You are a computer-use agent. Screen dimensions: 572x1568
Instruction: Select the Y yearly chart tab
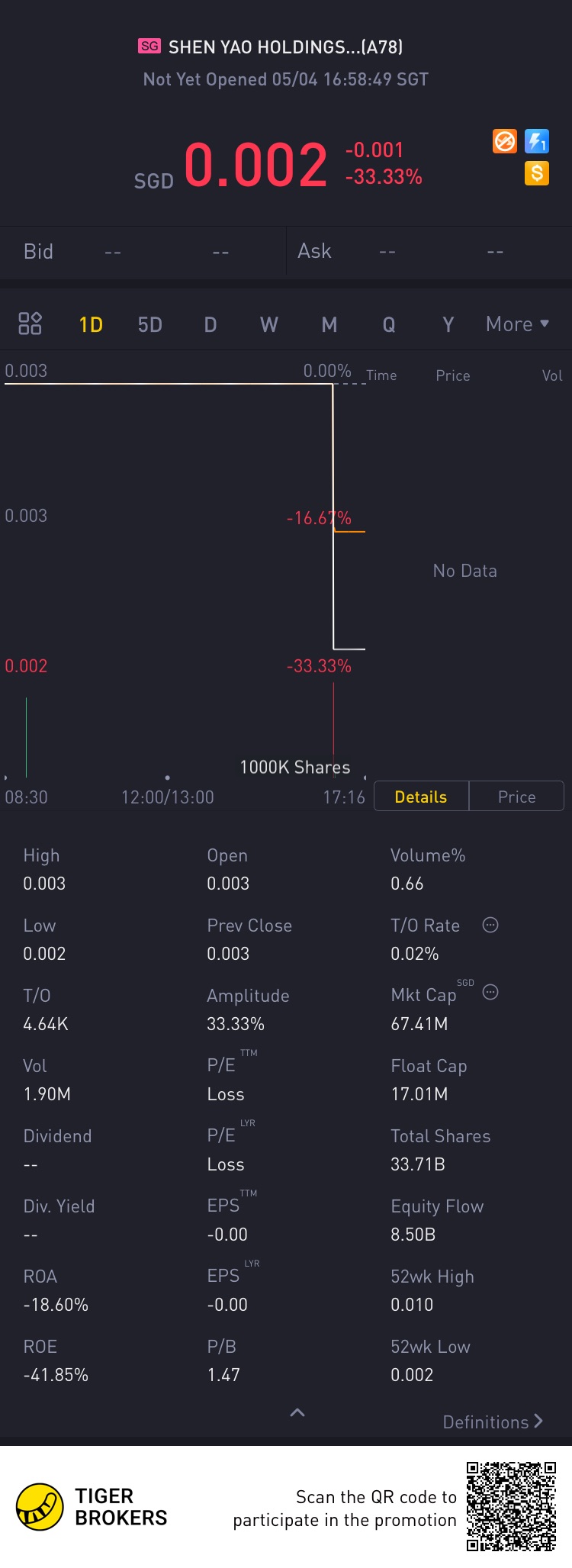[x=448, y=325]
